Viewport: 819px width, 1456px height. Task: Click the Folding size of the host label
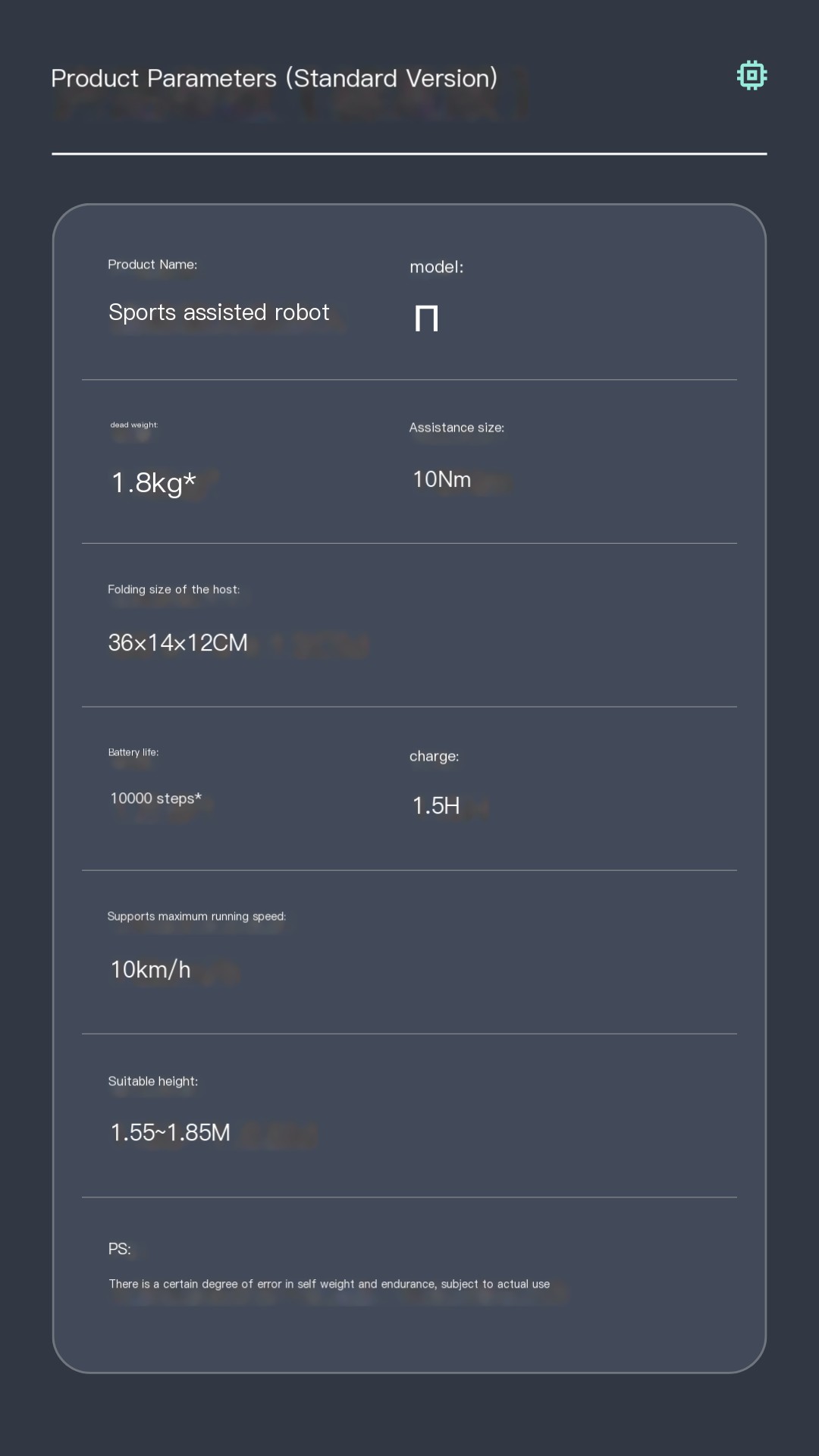pyautogui.click(x=174, y=589)
